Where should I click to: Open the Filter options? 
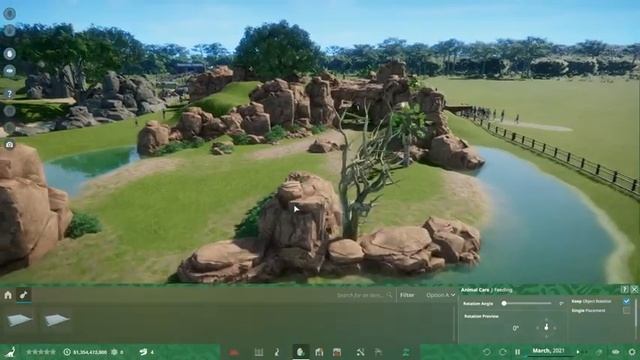click(x=407, y=295)
